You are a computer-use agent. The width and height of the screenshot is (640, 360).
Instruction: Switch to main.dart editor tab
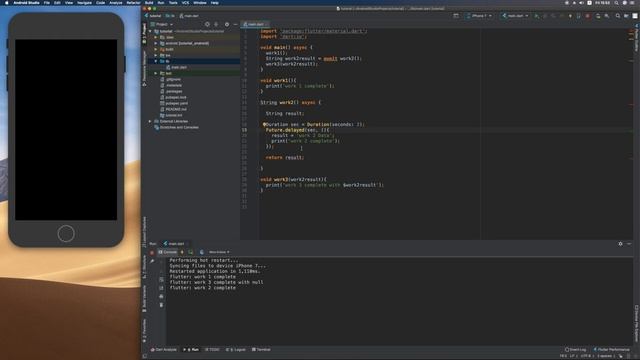[256, 24]
